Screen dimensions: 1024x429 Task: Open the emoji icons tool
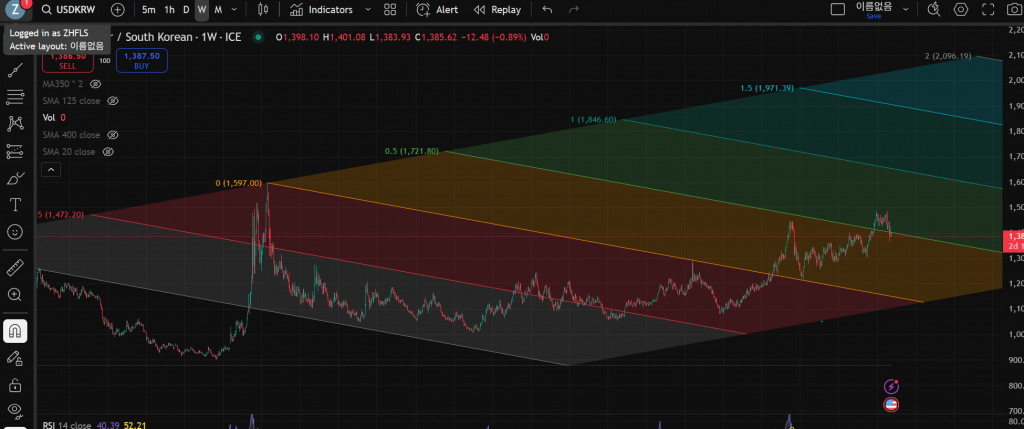coord(15,231)
